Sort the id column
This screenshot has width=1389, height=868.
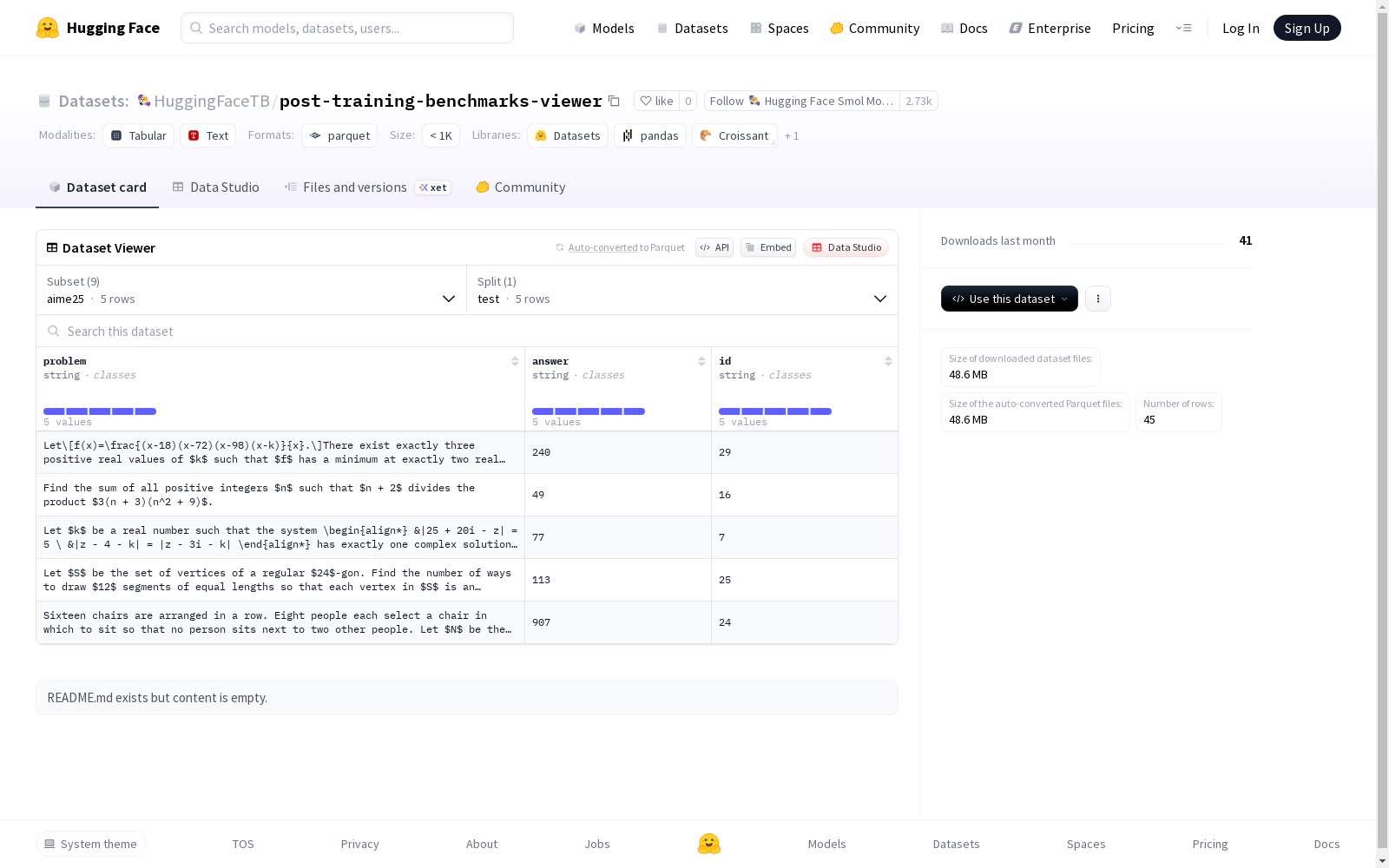pyautogui.click(x=888, y=361)
